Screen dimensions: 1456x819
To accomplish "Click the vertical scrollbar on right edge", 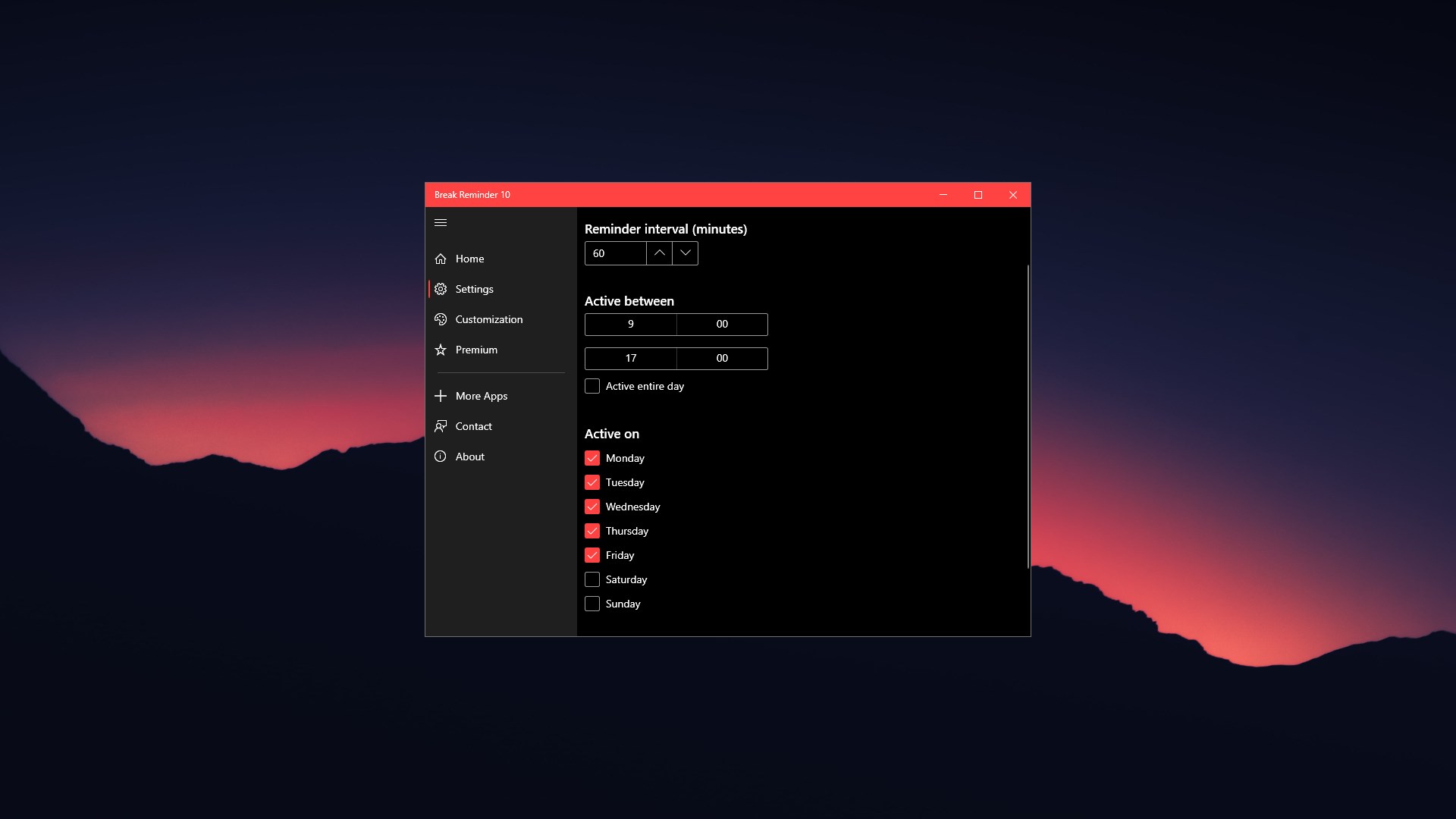I will pos(1028,417).
